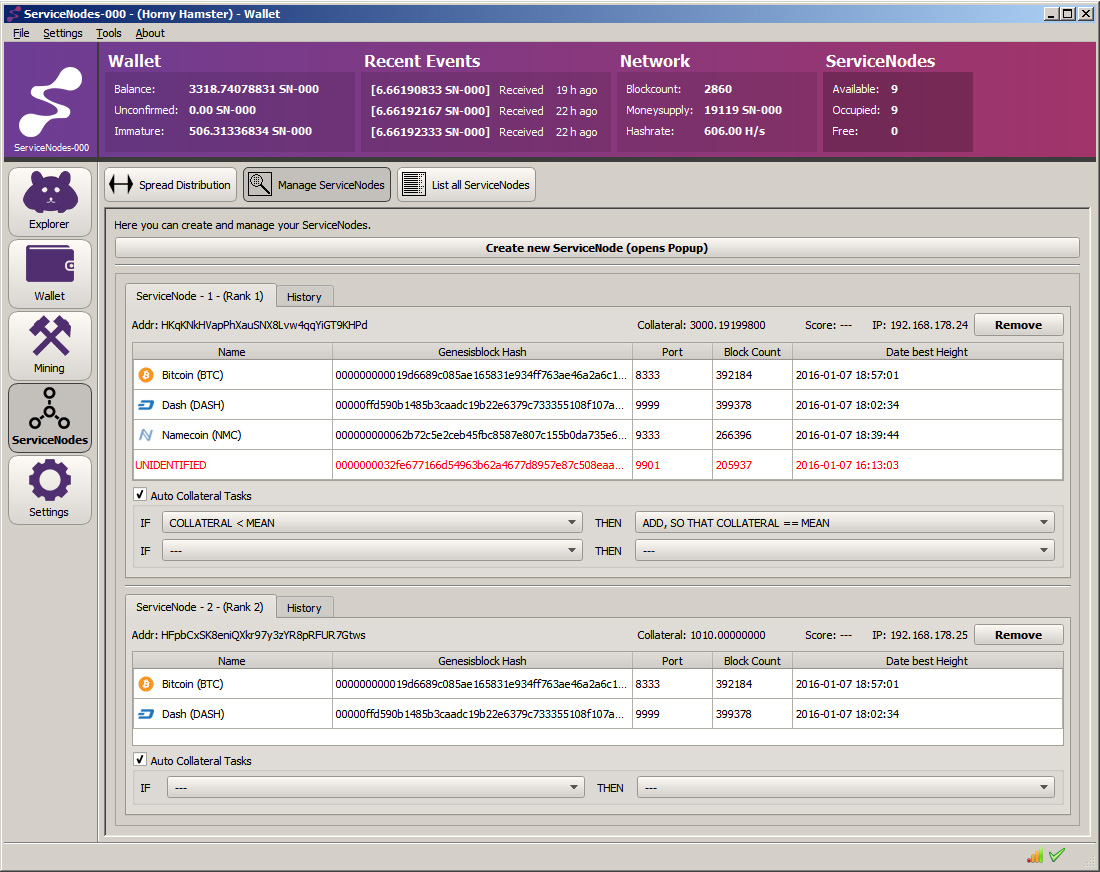Toggle Auto Collateral Tasks for ServiceNode 2
The height and width of the screenshot is (872, 1100).
click(x=140, y=760)
